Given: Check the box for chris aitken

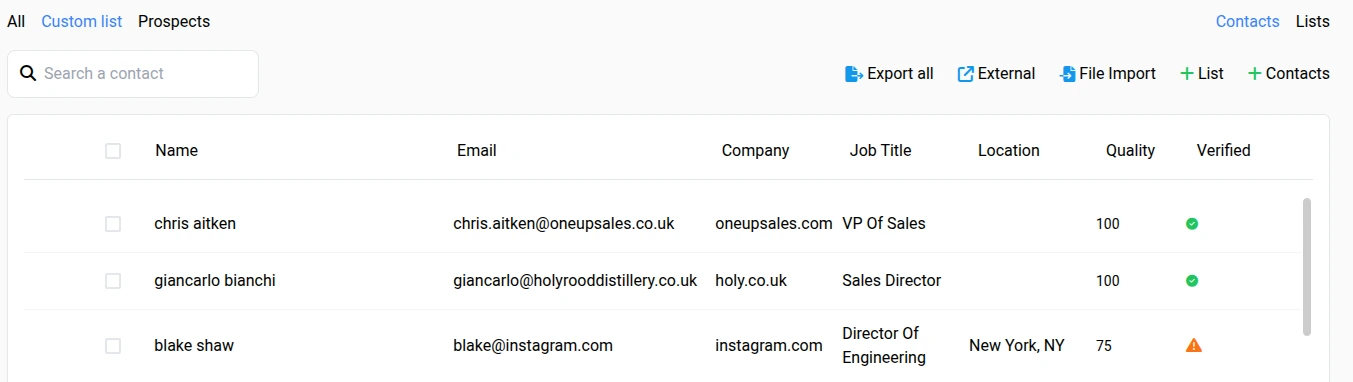Looking at the screenshot, I should pyautogui.click(x=113, y=224).
